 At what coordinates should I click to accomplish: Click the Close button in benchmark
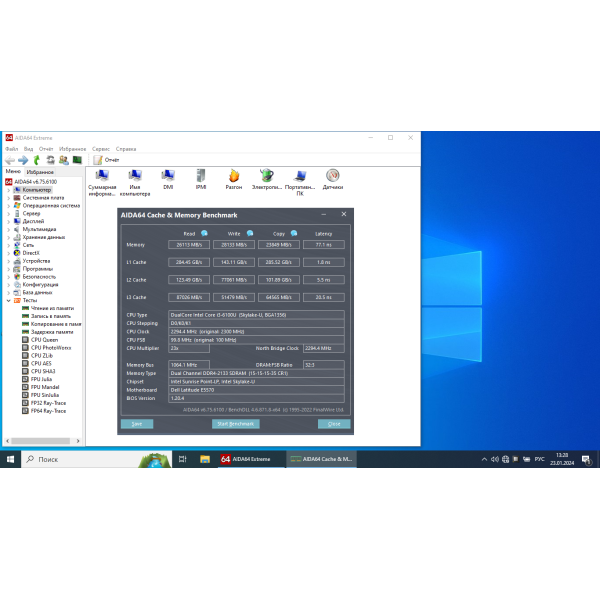tap(334, 424)
